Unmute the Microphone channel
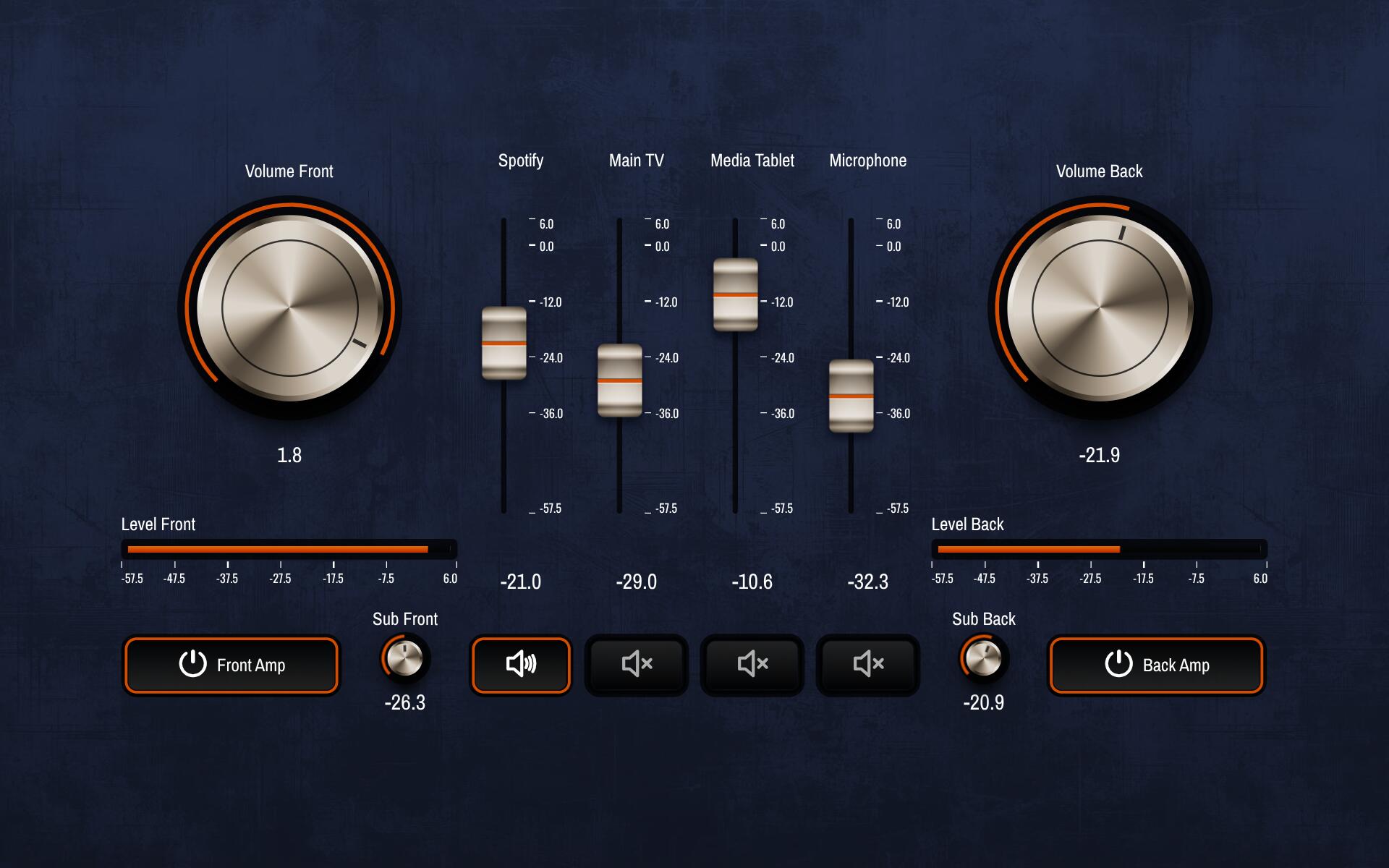 click(x=867, y=664)
